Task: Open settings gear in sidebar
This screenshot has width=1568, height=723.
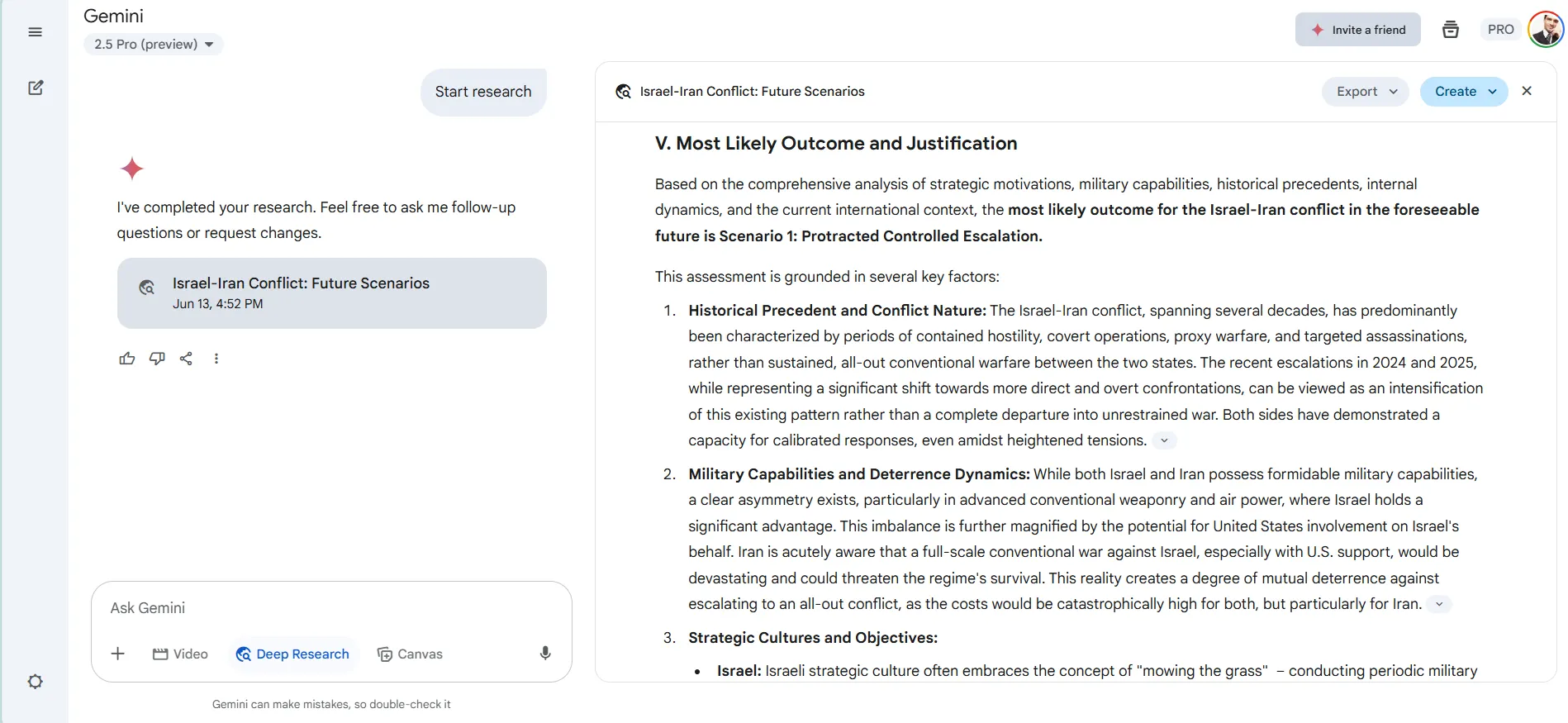Action: pos(35,682)
